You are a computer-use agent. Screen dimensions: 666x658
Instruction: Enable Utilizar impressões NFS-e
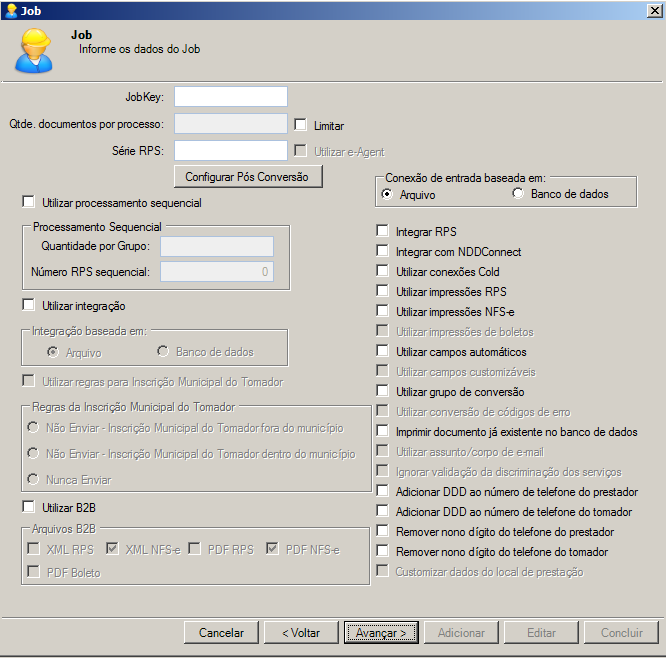[382, 311]
